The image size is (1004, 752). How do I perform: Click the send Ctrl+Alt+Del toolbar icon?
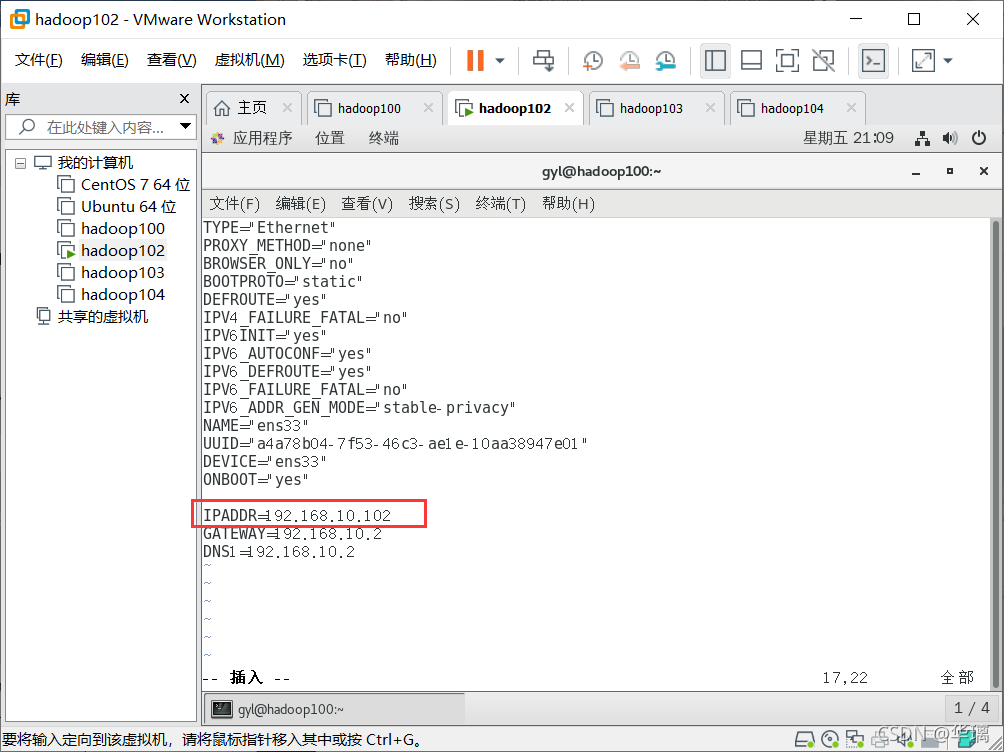click(x=544, y=61)
